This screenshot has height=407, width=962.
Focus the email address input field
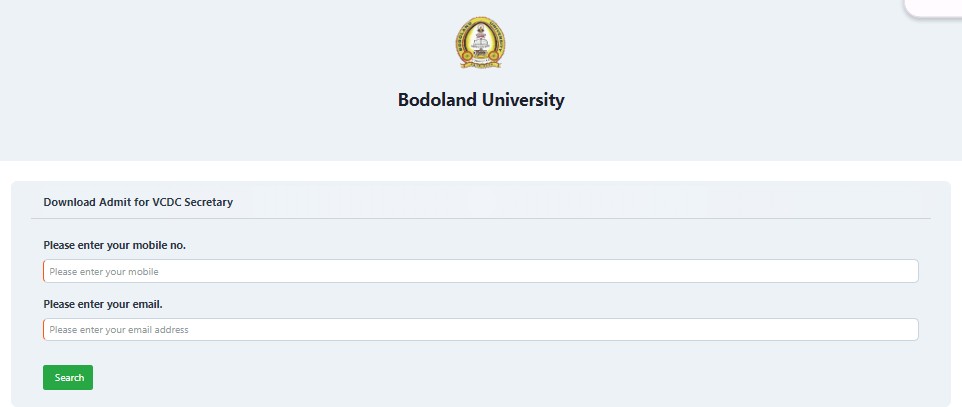480,330
